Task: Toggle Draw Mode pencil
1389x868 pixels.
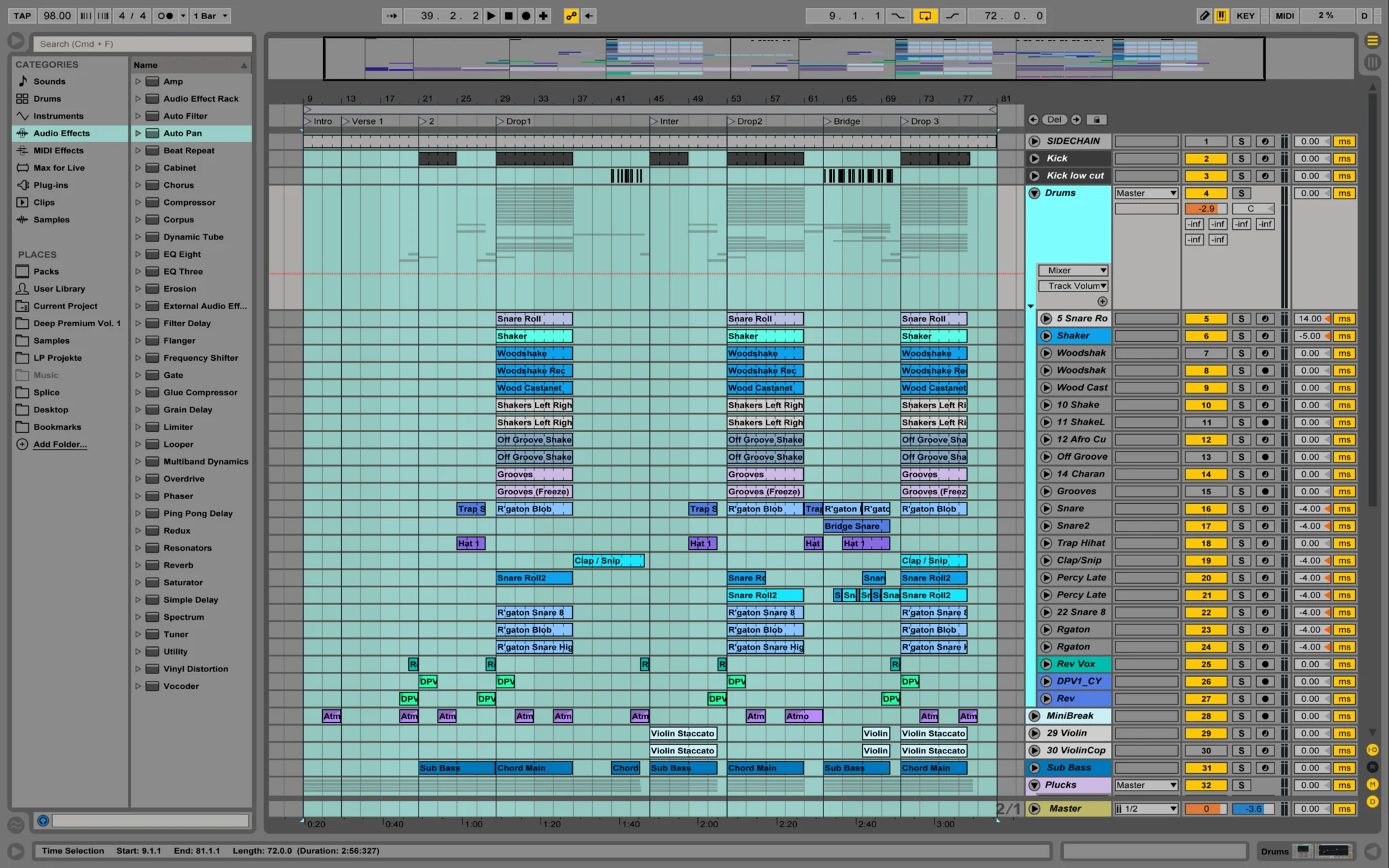Action: pos(1205,16)
